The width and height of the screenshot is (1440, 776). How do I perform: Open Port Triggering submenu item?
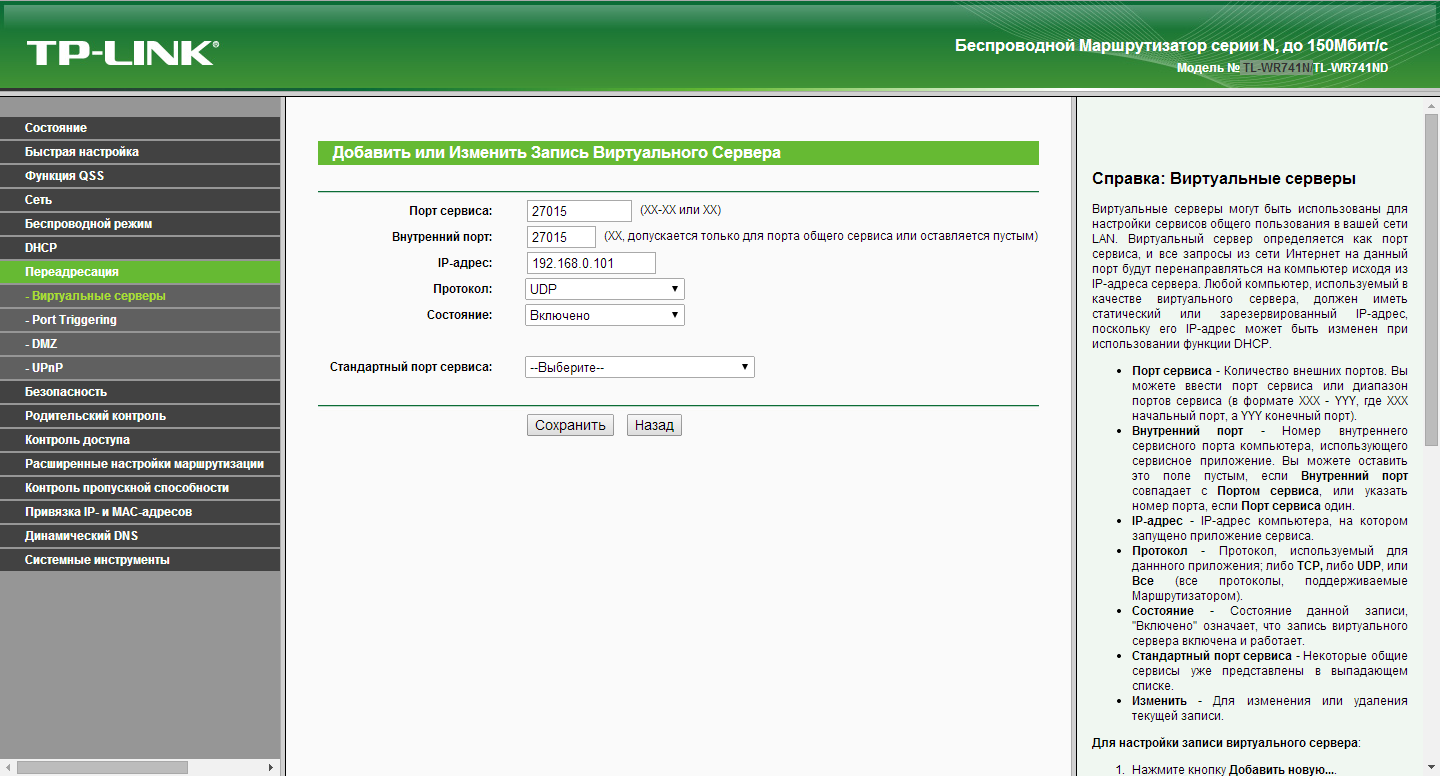tap(140, 320)
